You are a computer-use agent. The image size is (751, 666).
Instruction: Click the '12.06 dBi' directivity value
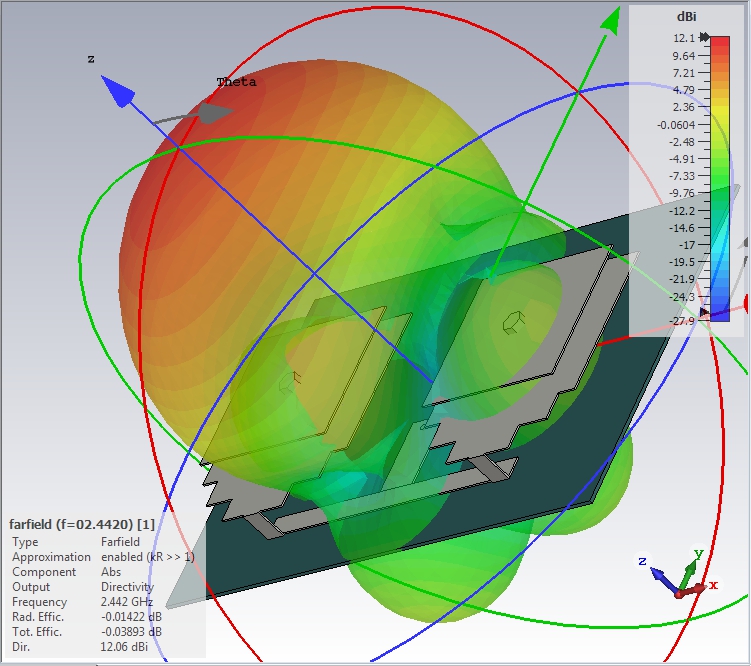tap(124, 647)
